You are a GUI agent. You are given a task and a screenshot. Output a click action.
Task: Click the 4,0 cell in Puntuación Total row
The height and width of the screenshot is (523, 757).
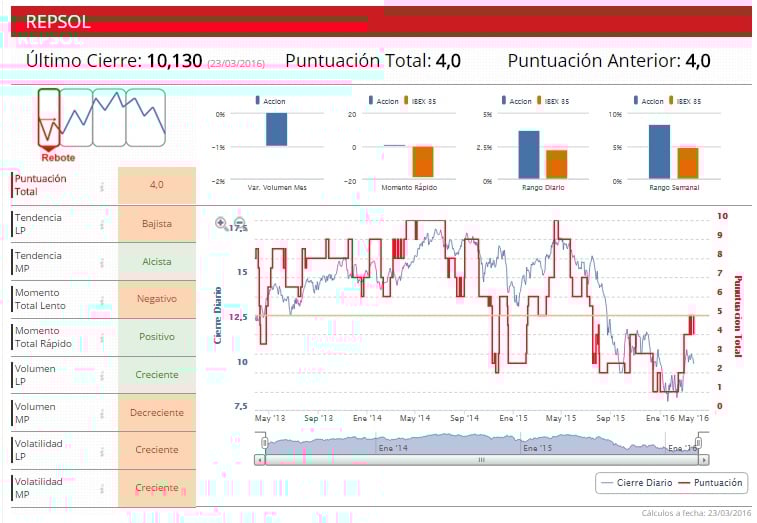(157, 185)
